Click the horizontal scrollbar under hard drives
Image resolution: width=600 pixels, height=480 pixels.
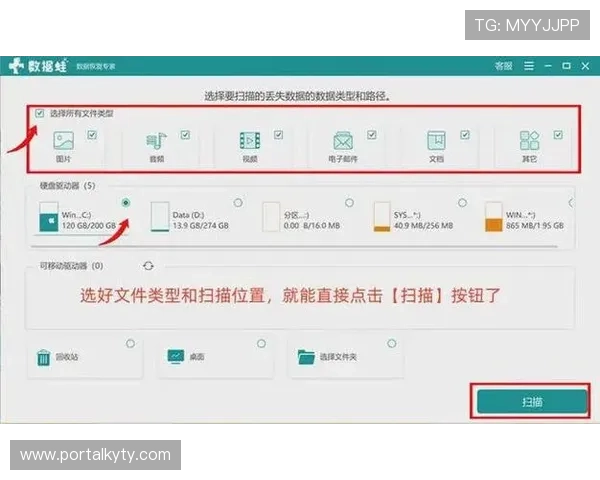tap(294, 247)
